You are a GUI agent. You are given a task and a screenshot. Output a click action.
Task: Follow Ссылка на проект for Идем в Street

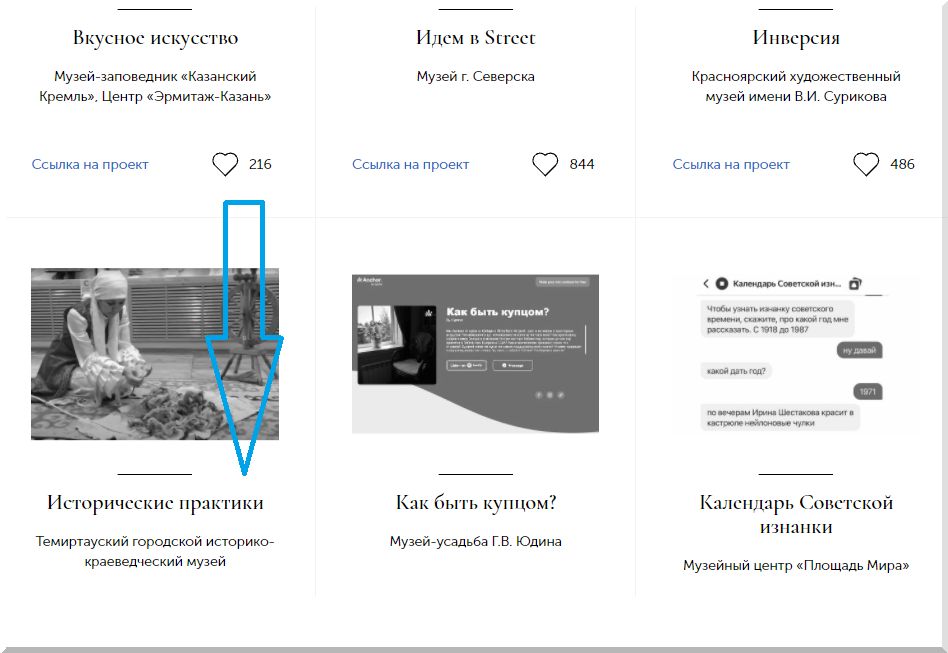tap(410, 164)
